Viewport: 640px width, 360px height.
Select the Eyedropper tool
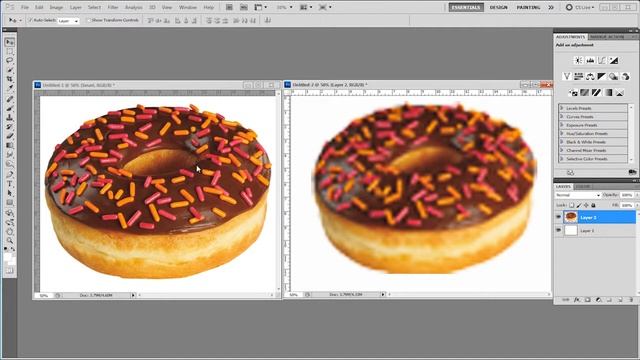(x=10, y=88)
